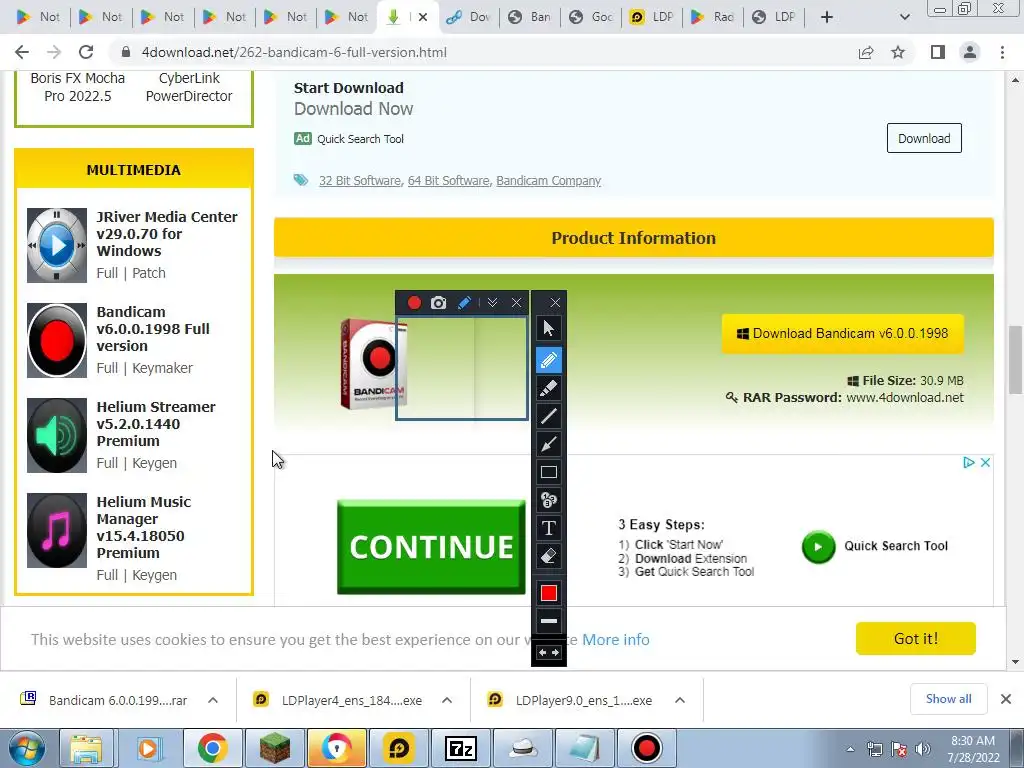The image size is (1024, 768).
Task: Open a new browser tab
Action: tap(827, 17)
